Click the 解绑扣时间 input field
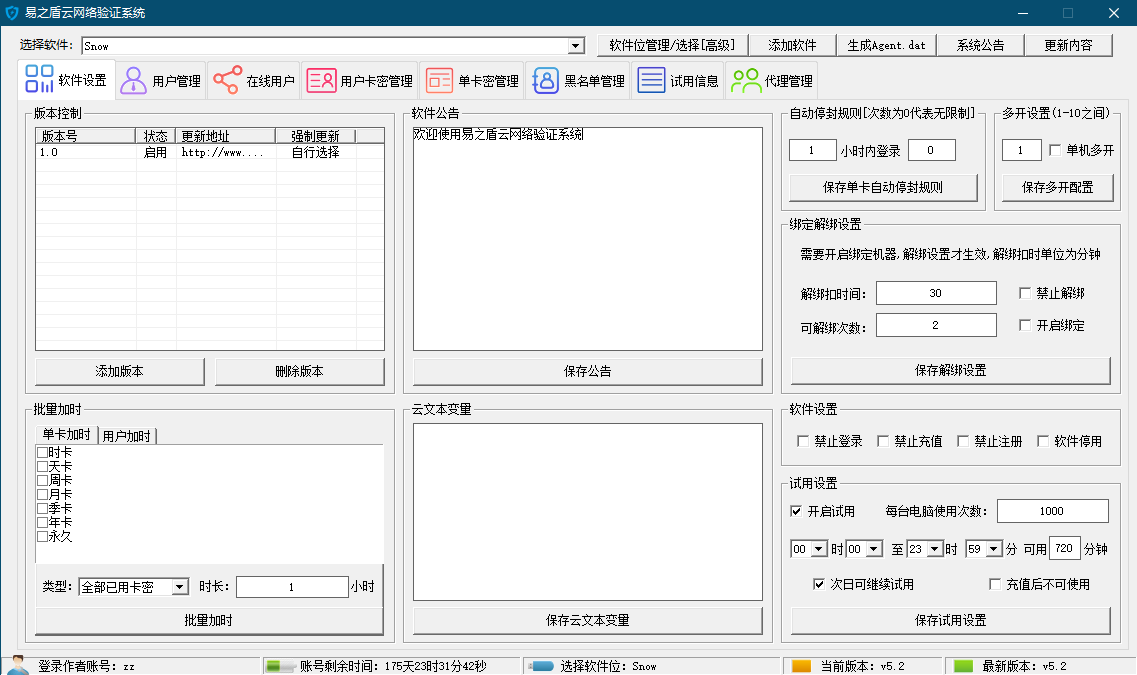The image size is (1137, 675). click(x=936, y=293)
